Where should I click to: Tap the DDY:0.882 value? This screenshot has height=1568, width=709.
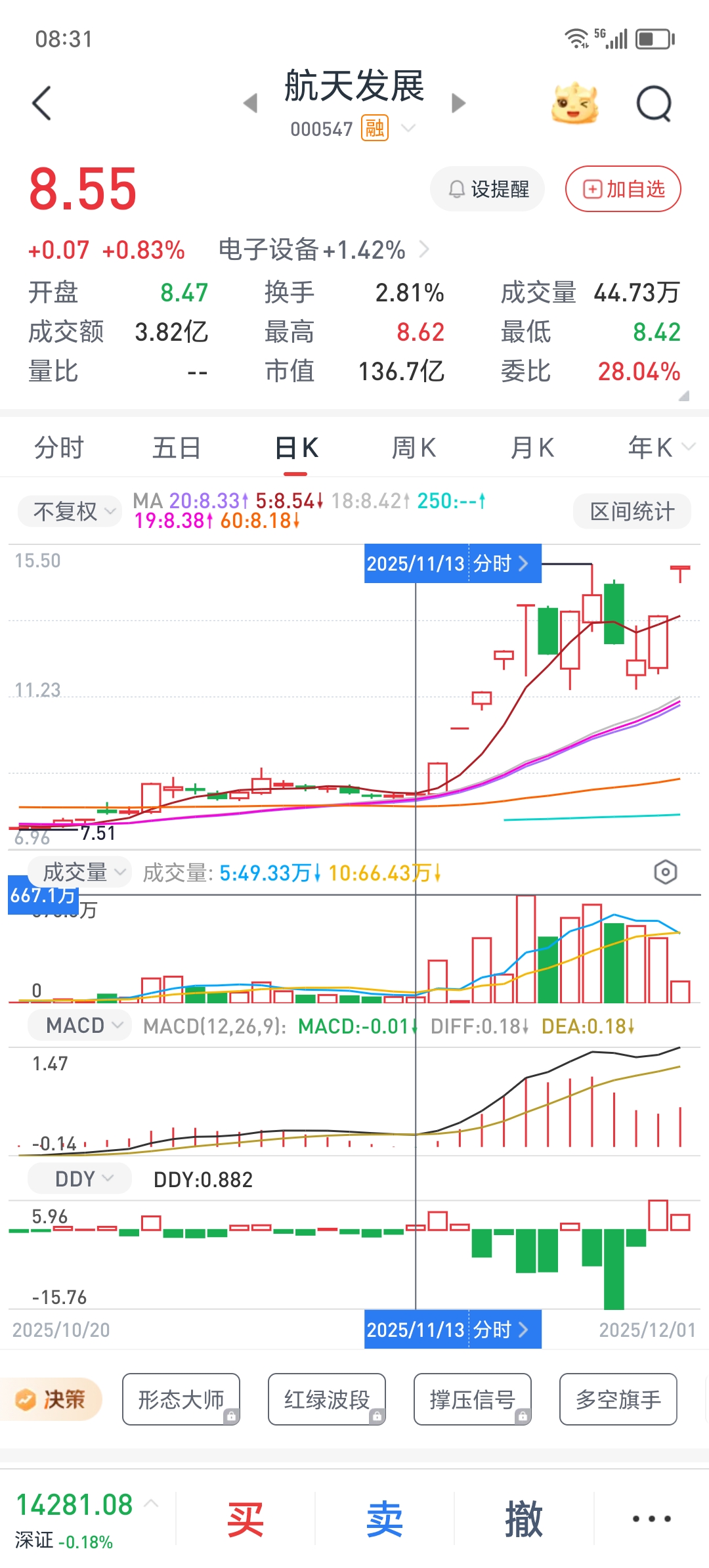coord(203,1179)
